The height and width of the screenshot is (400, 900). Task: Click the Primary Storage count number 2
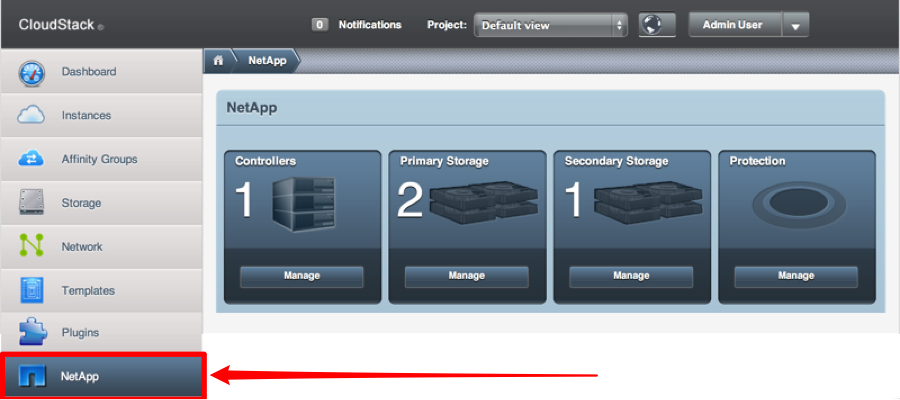click(x=410, y=201)
